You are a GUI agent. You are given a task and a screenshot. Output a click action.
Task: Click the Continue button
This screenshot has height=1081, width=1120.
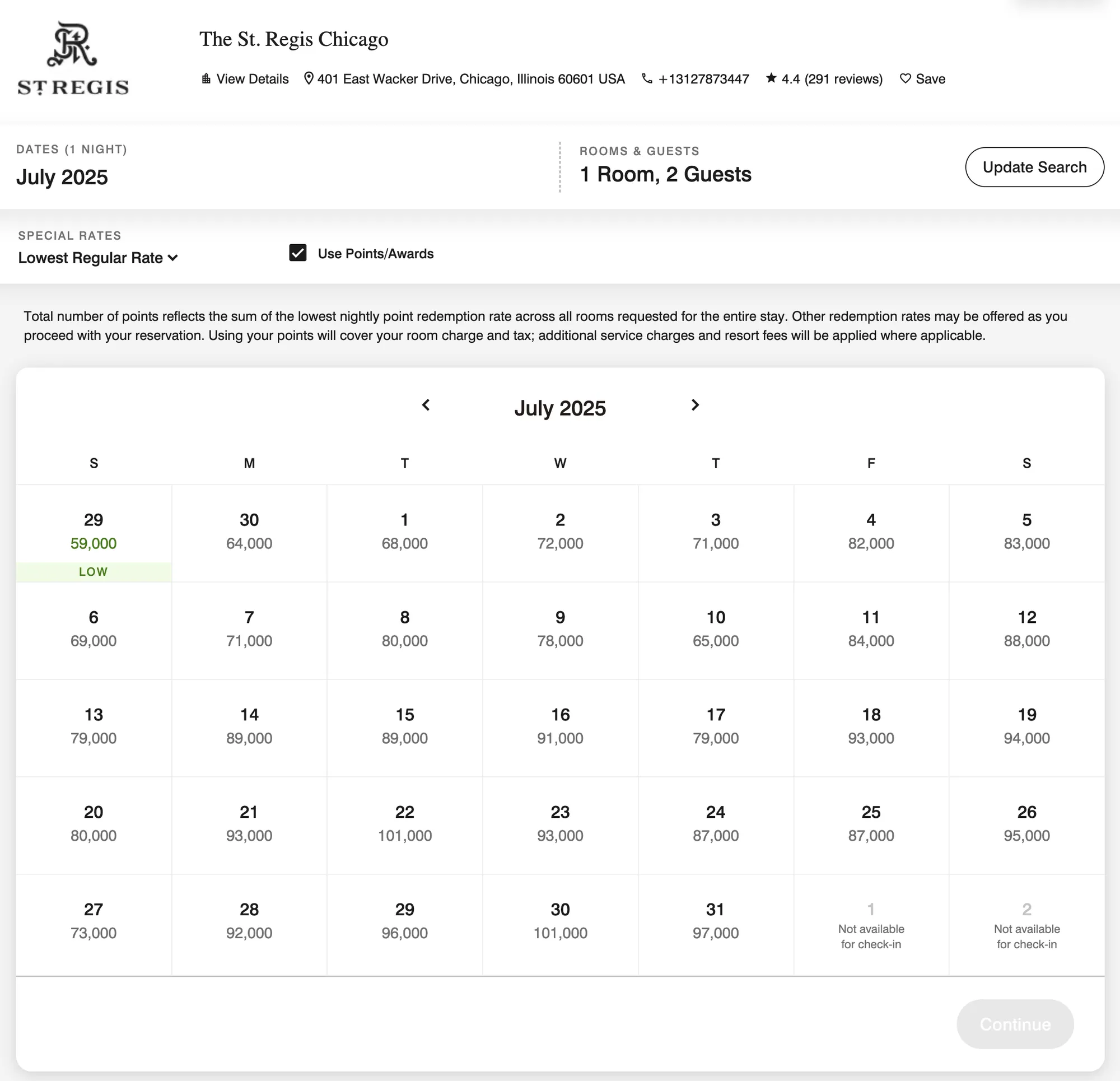[x=1015, y=1024]
